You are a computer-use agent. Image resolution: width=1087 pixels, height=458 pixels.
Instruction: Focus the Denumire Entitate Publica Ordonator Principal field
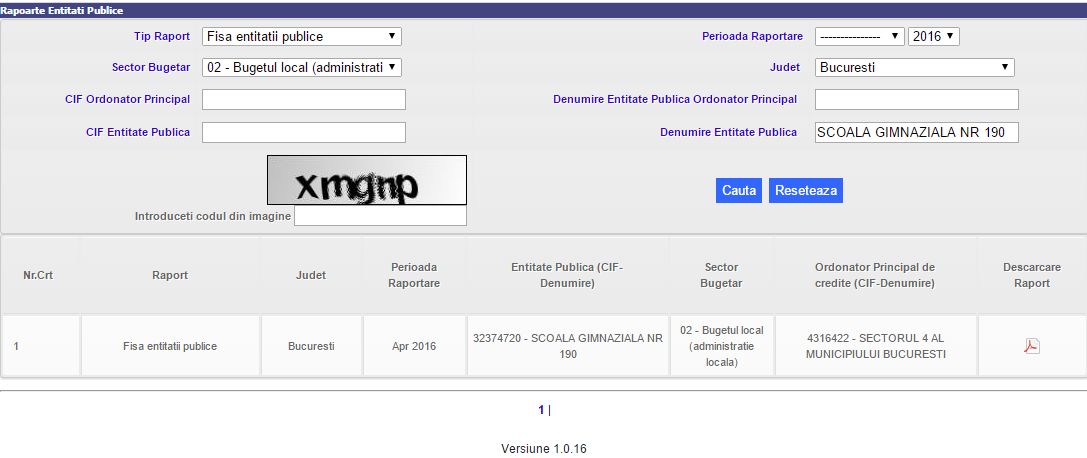coord(916,99)
